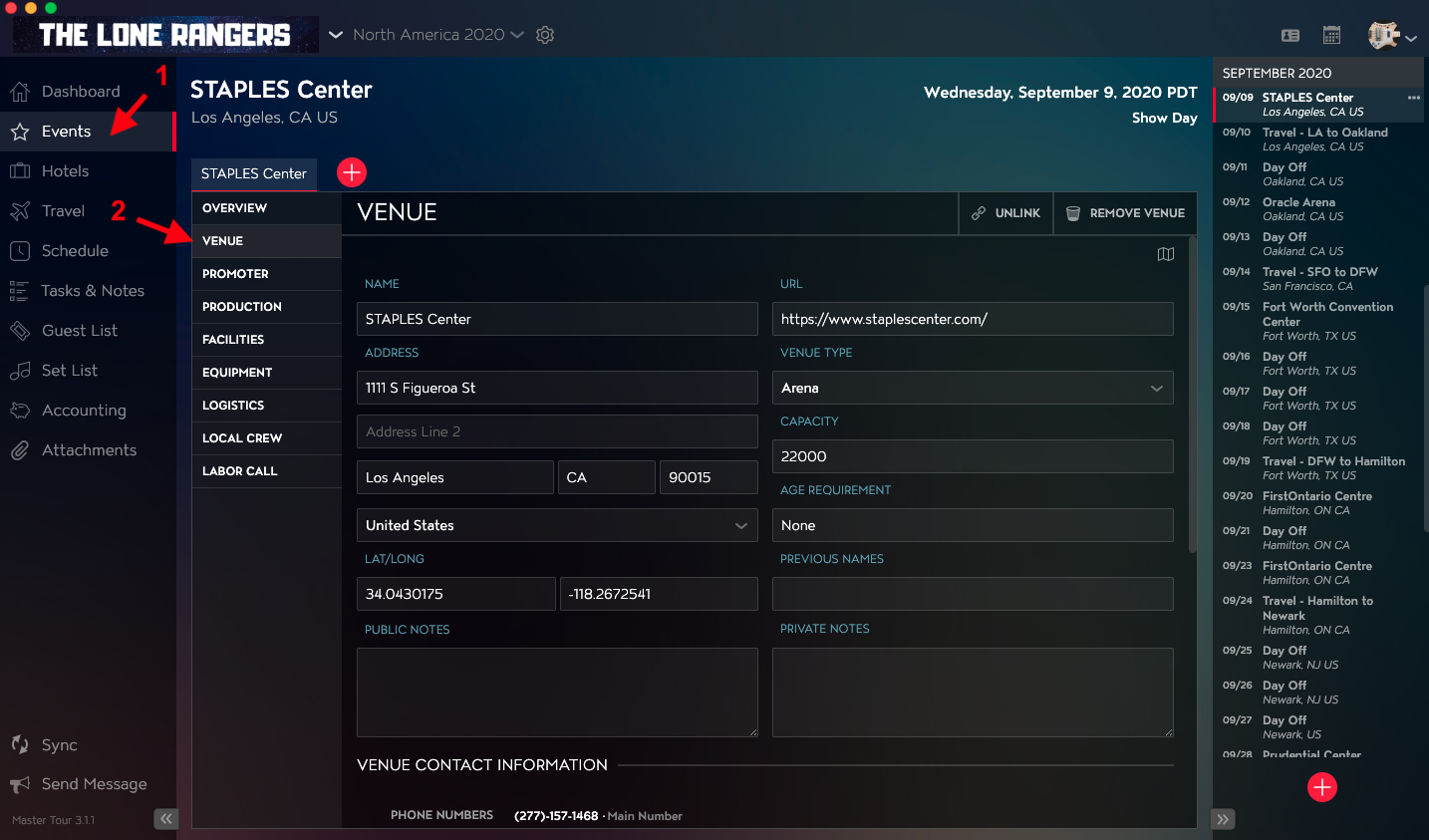Open tour settings gear icon

click(x=545, y=35)
